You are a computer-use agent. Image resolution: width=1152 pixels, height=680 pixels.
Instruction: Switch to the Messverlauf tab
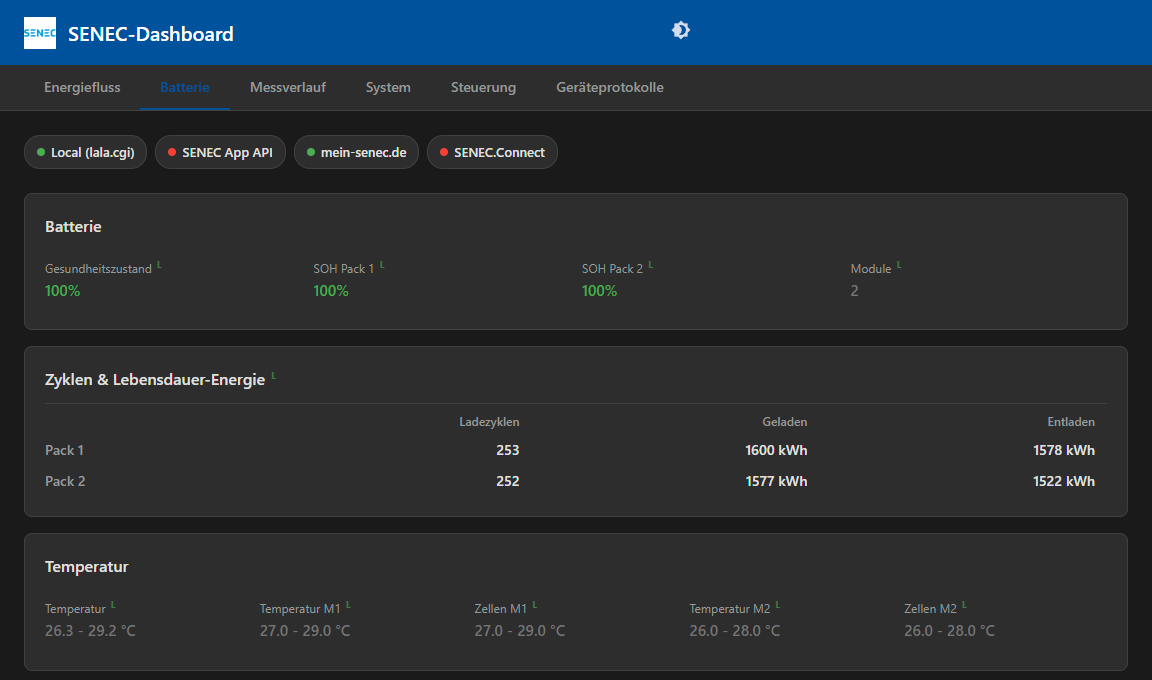288,87
